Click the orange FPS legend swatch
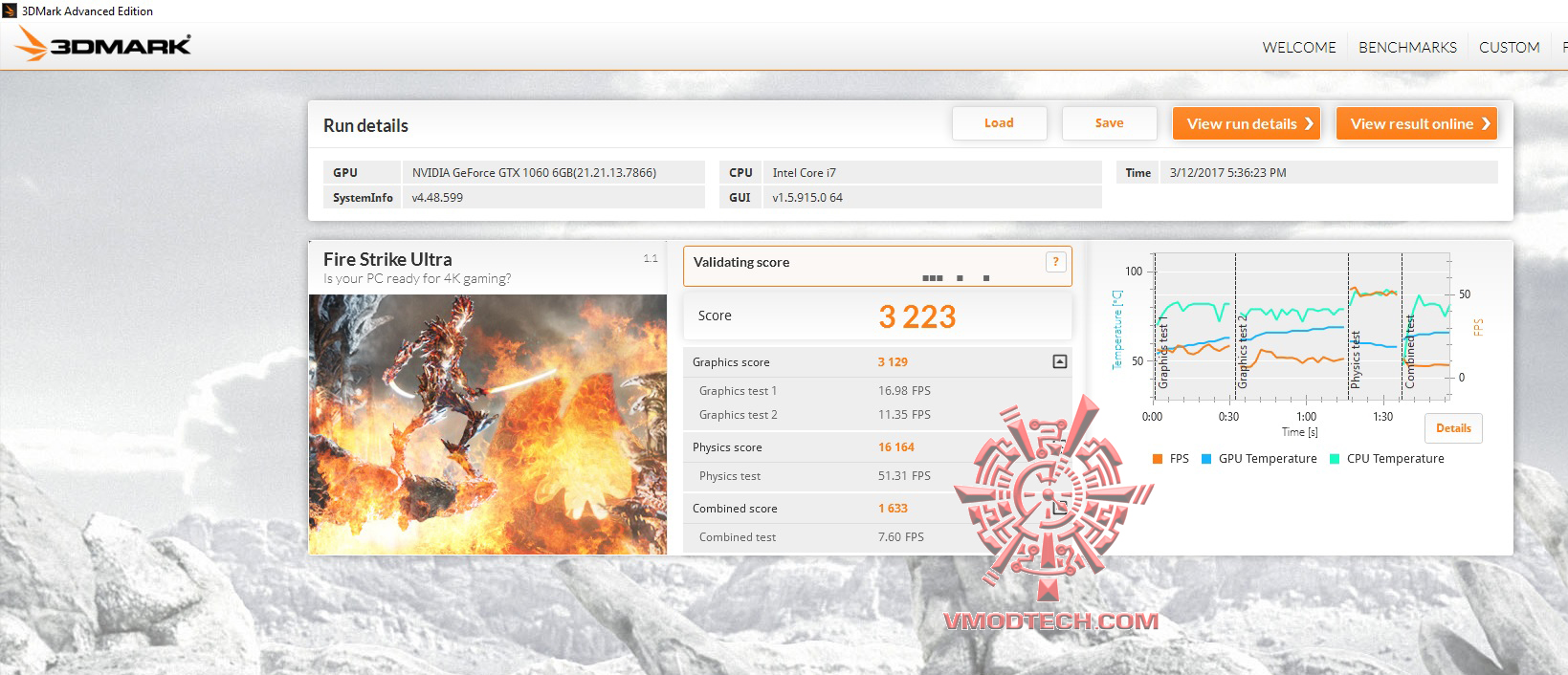This screenshot has height=675, width=1568. coord(1158,459)
